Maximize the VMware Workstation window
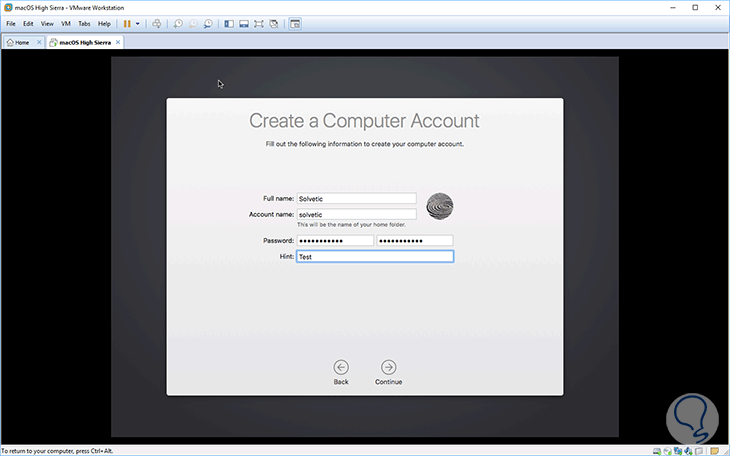 pyautogui.click(x=695, y=7)
